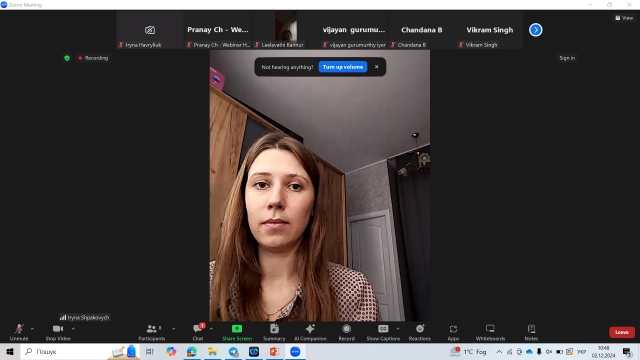
Task: Open Zoom Apps
Action: tap(453, 332)
